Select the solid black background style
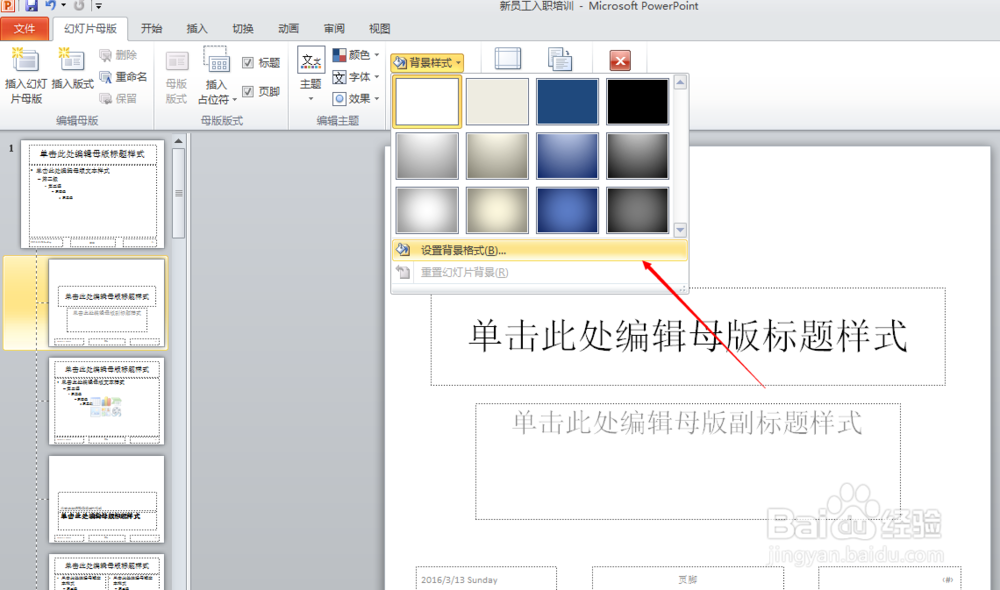 tap(637, 101)
